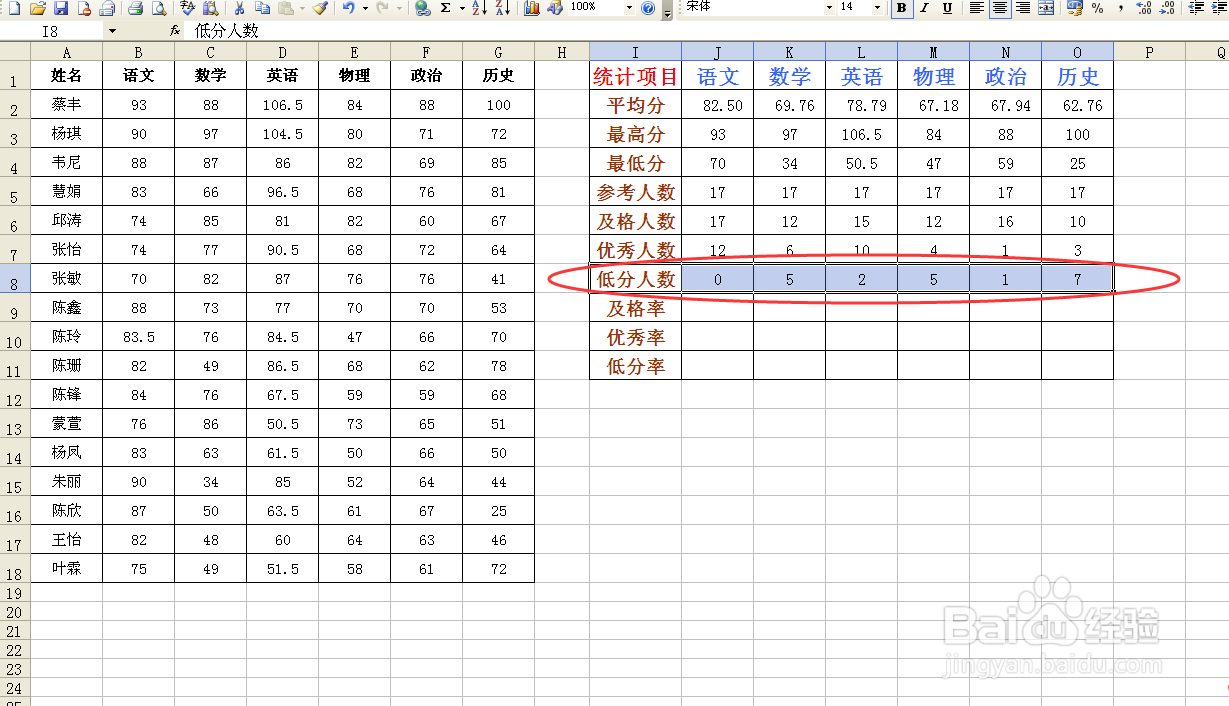
Task: Click the Fill Color toolbar icon
Action: click(1225, 8)
